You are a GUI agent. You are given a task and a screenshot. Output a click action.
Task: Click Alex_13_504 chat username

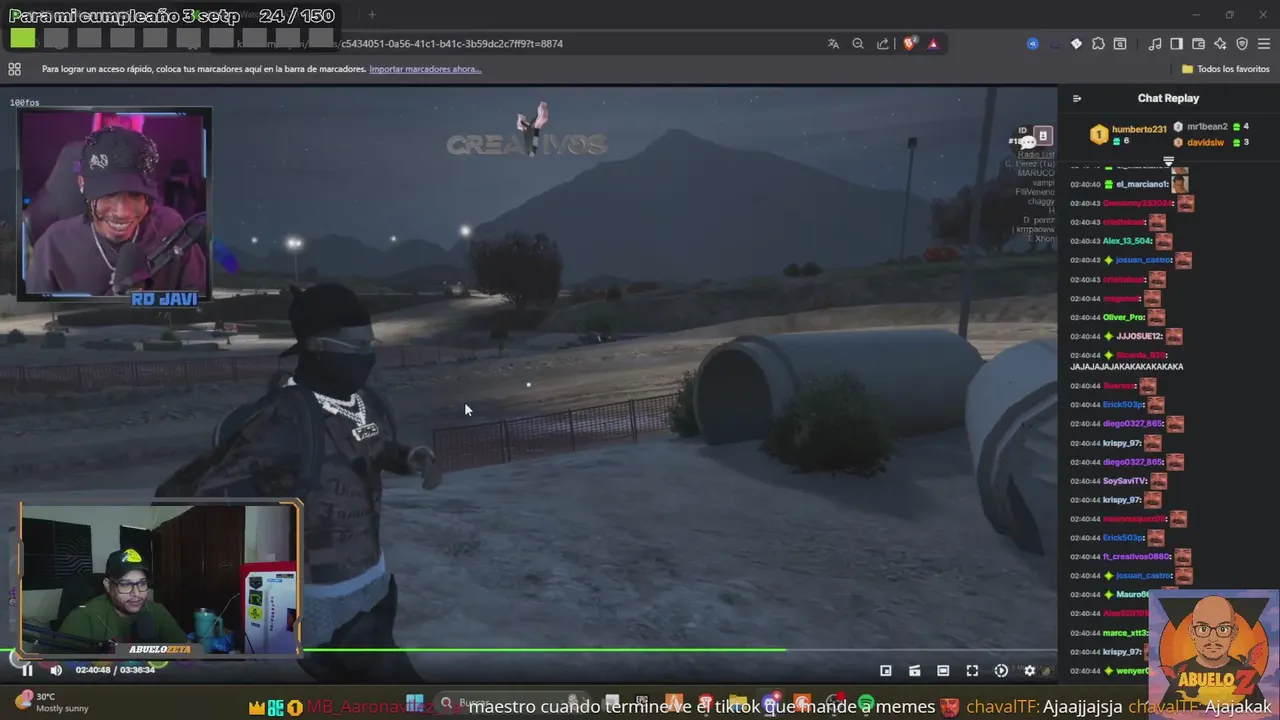click(x=1127, y=241)
